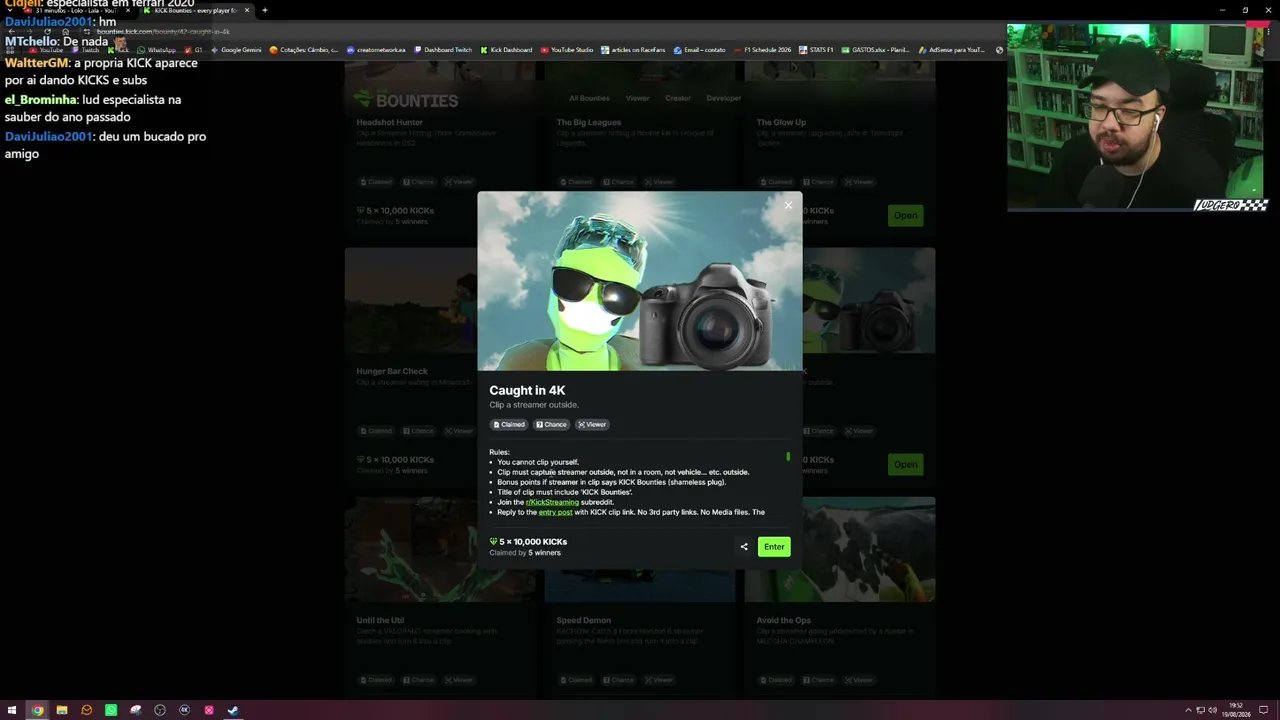Click the rules scrollbar thumb in dialog

click(x=788, y=457)
